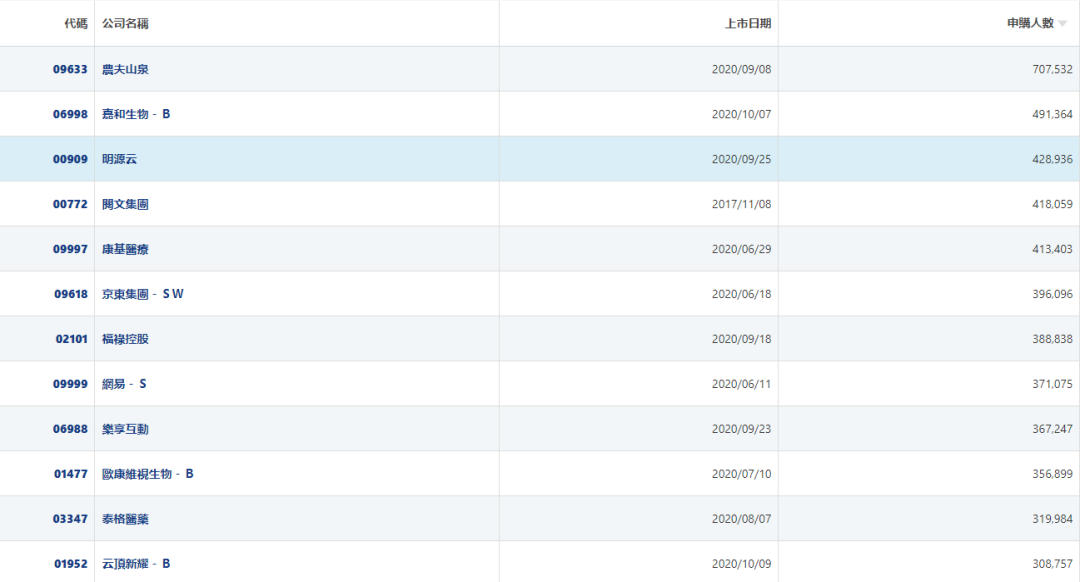
Task: Open company link 福祿控股
Action: (x=125, y=339)
